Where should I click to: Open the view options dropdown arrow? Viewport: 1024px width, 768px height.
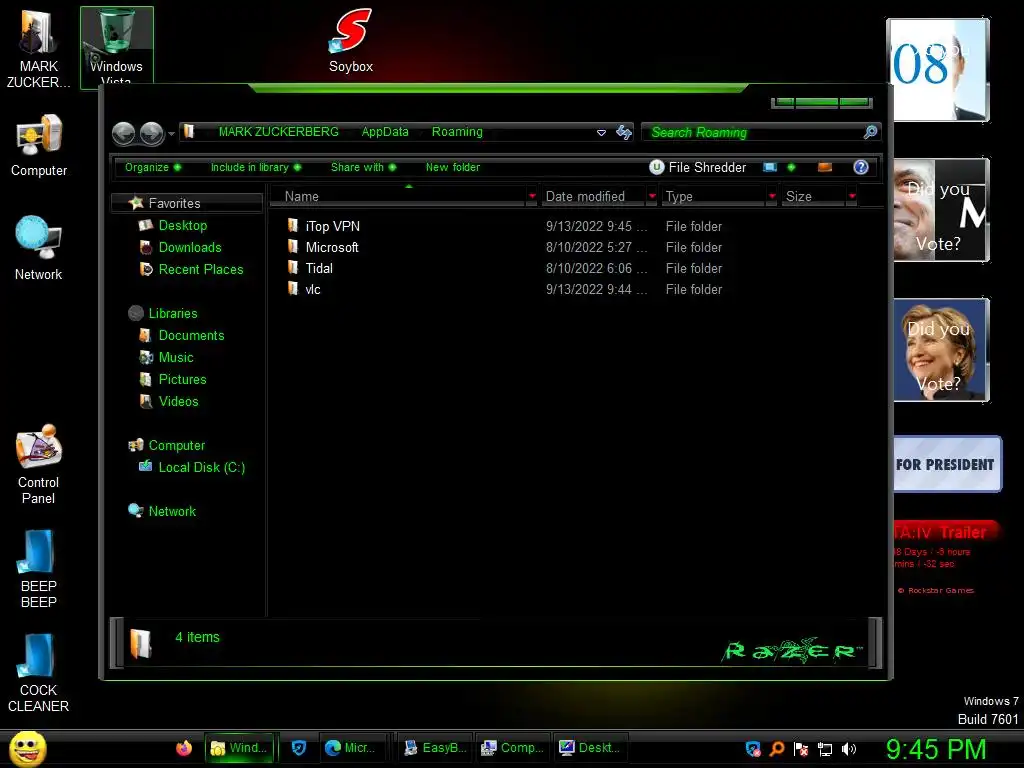point(791,167)
